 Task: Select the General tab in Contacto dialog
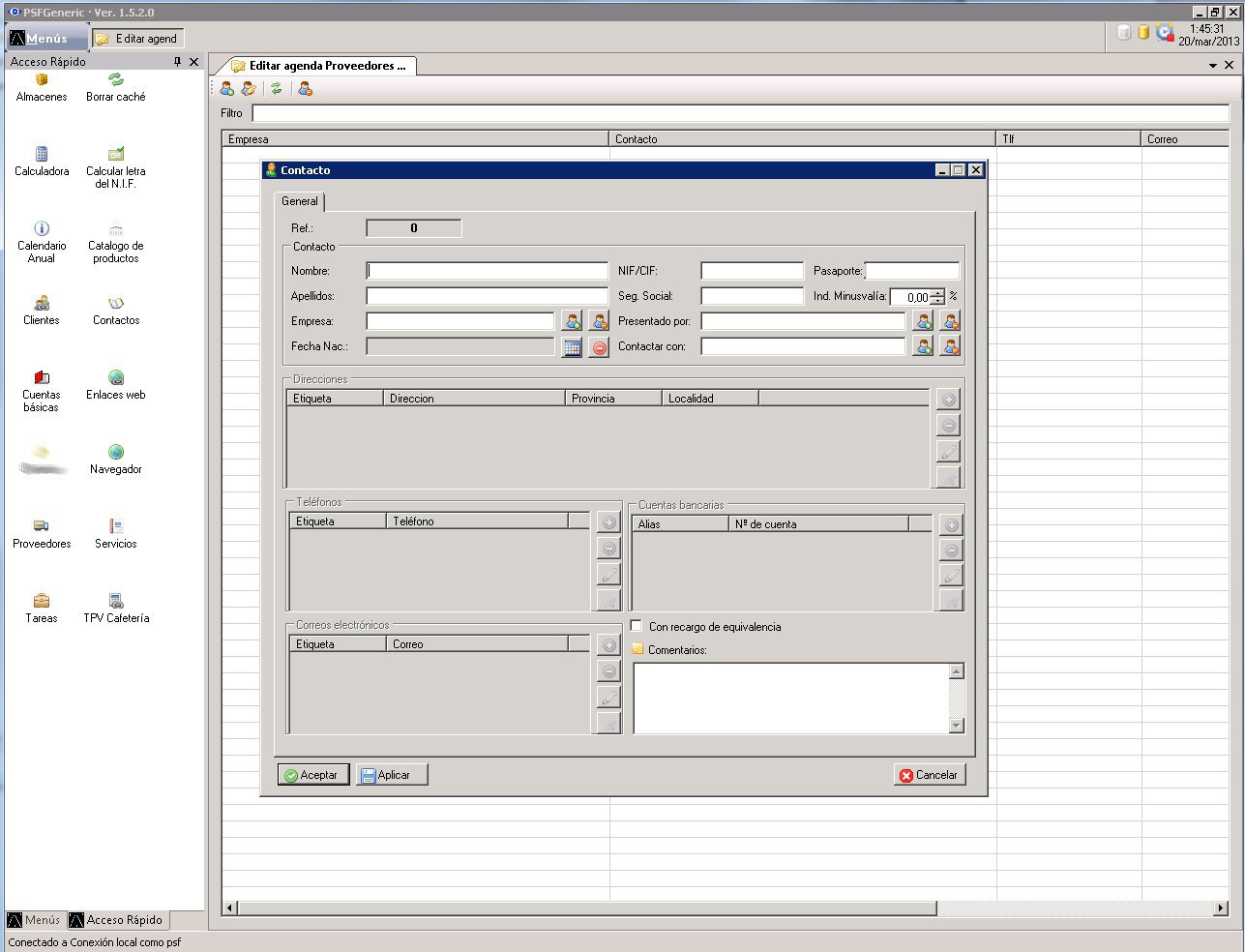pyautogui.click(x=300, y=201)
